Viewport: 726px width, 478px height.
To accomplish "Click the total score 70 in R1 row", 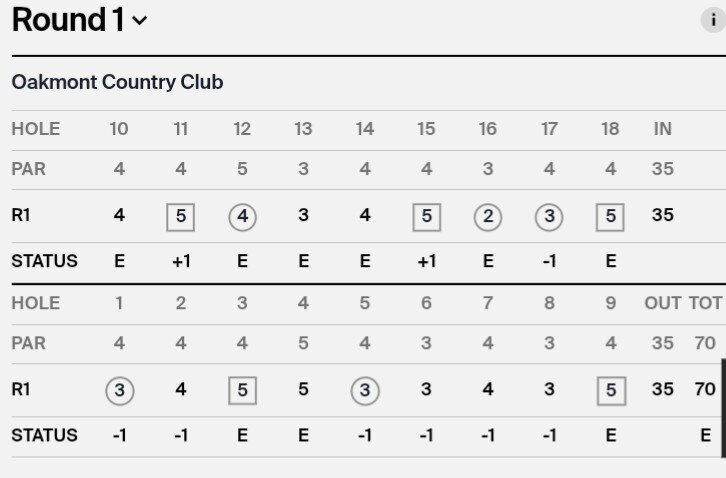I will pyautogui.click(x=705, y=389).
